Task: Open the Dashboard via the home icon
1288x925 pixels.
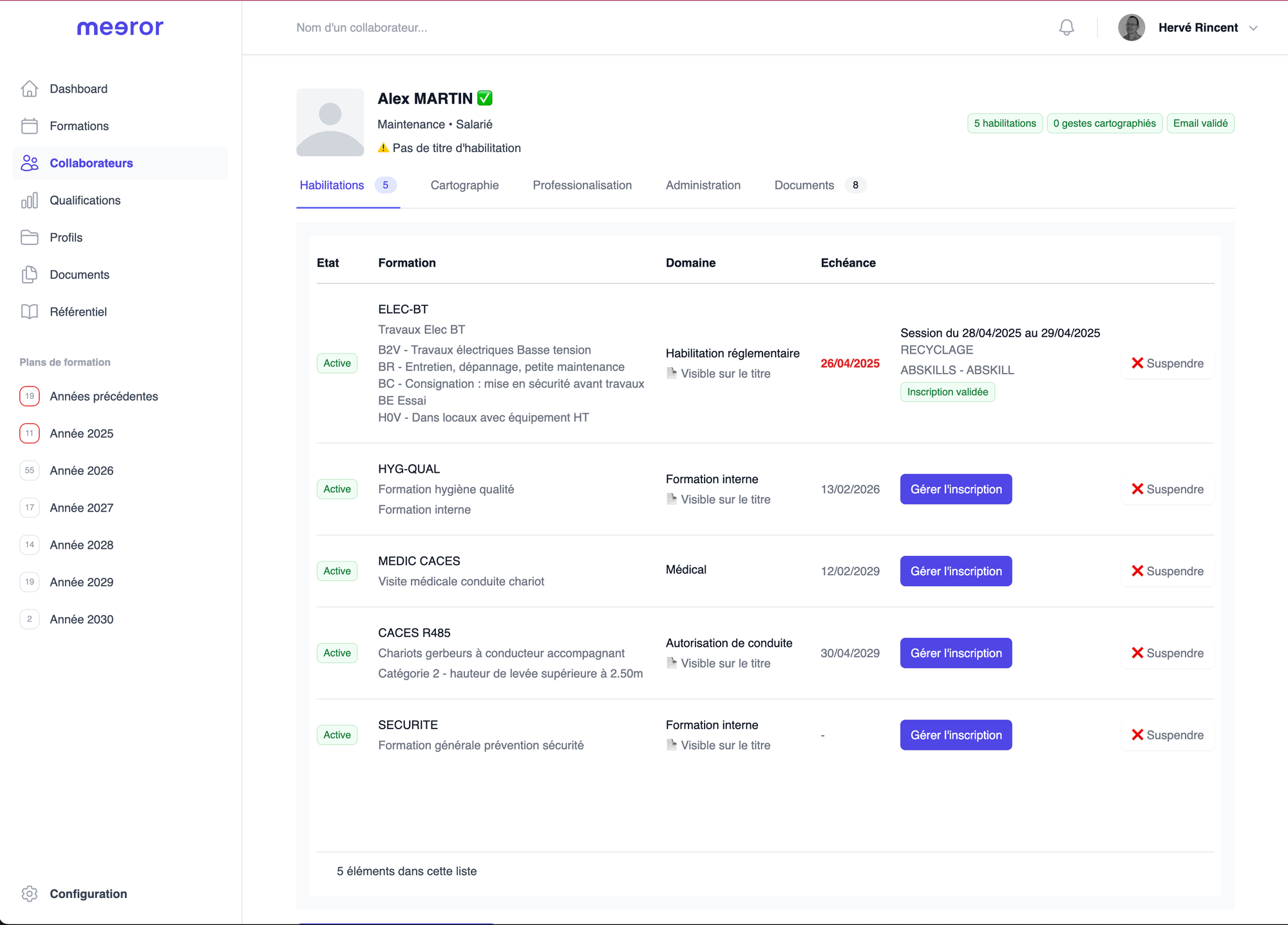Action: tap(30, 88)
